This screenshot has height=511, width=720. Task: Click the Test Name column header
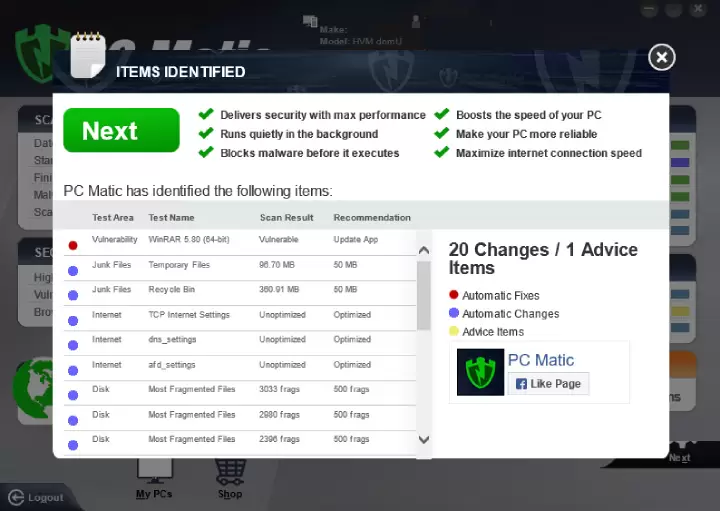coord(171,218)
